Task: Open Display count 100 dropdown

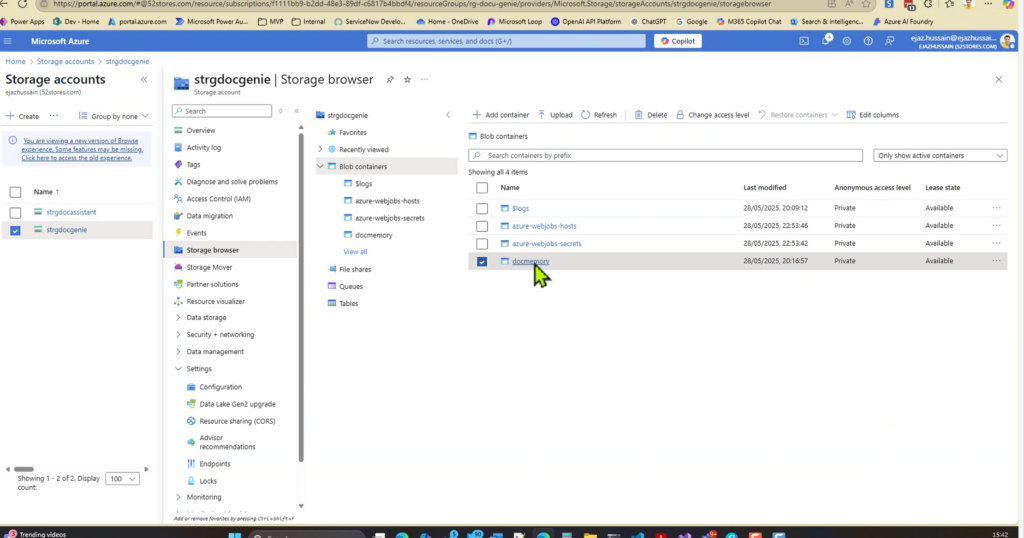Action: click(122, 479)
